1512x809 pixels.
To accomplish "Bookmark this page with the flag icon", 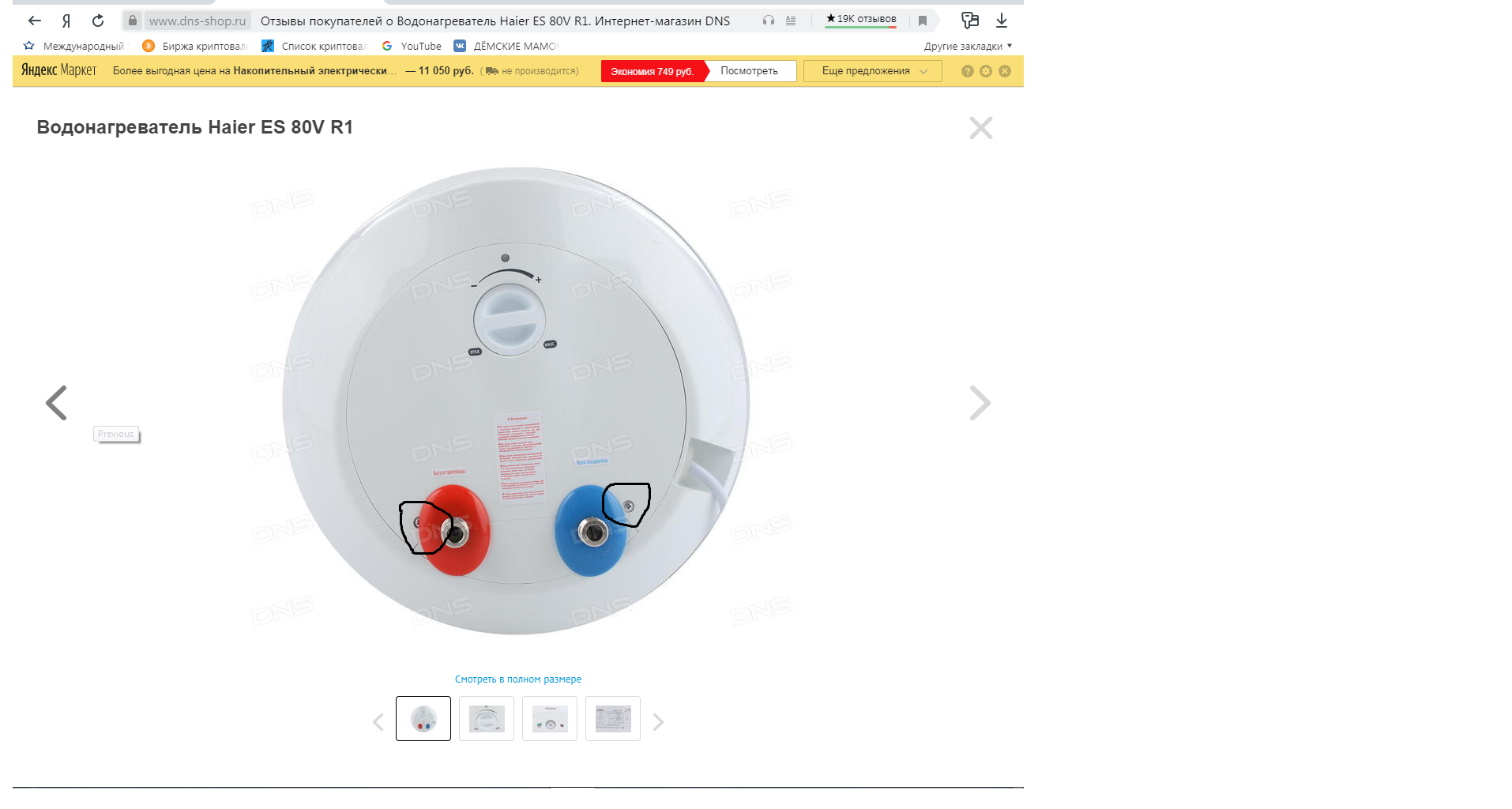I will (922, 21).
